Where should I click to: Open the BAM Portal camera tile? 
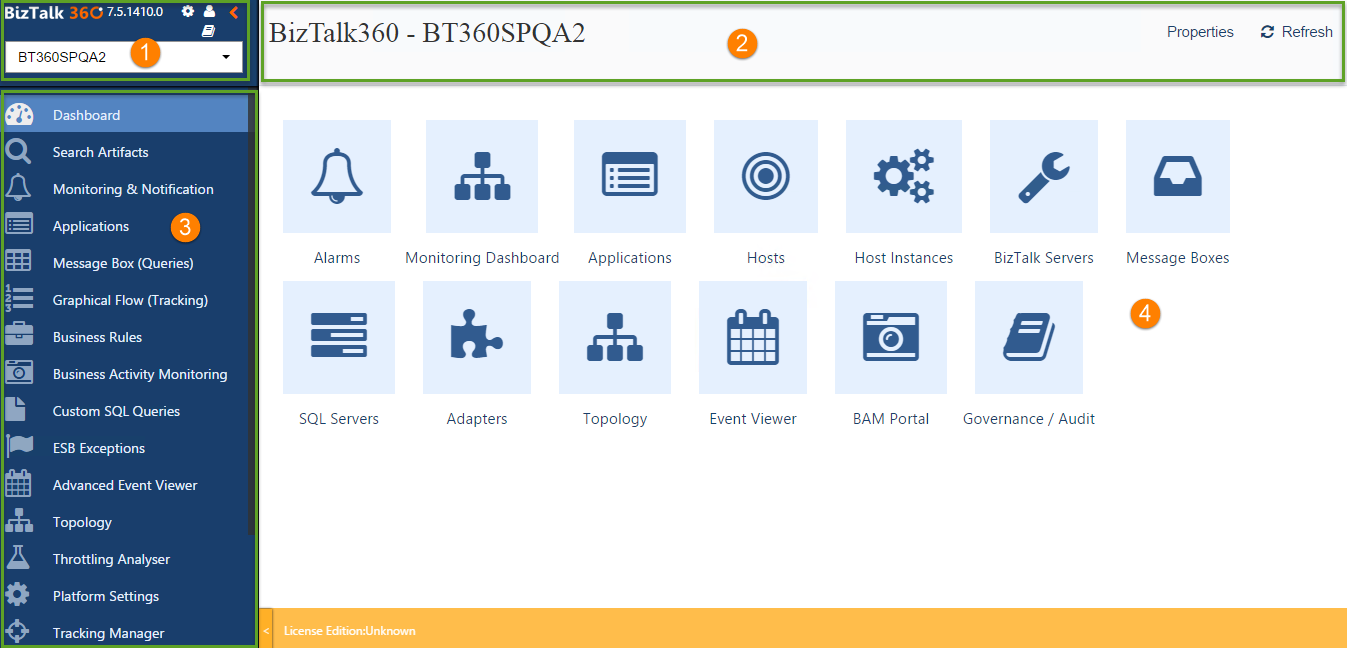click(890, 337)
